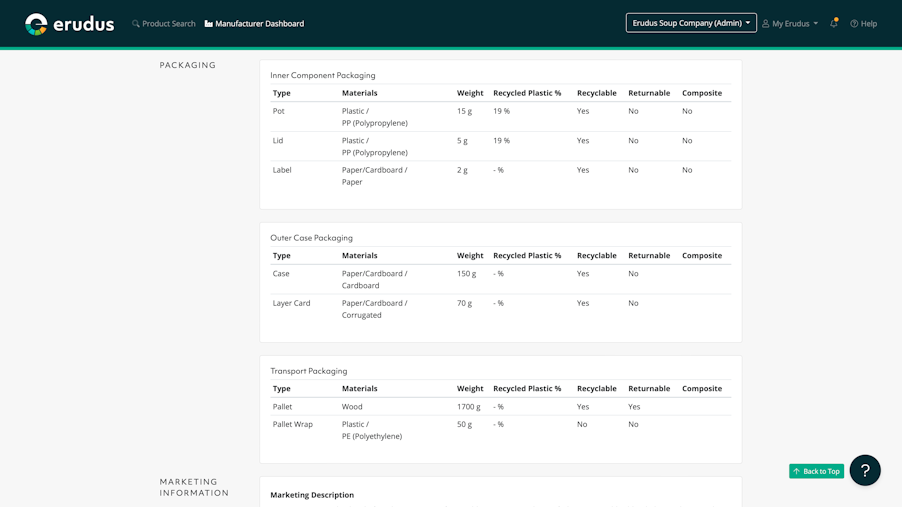Screen dimensions: 902x507
Task: Click the '15 g' weight value
Action: [x=464, y=111]
